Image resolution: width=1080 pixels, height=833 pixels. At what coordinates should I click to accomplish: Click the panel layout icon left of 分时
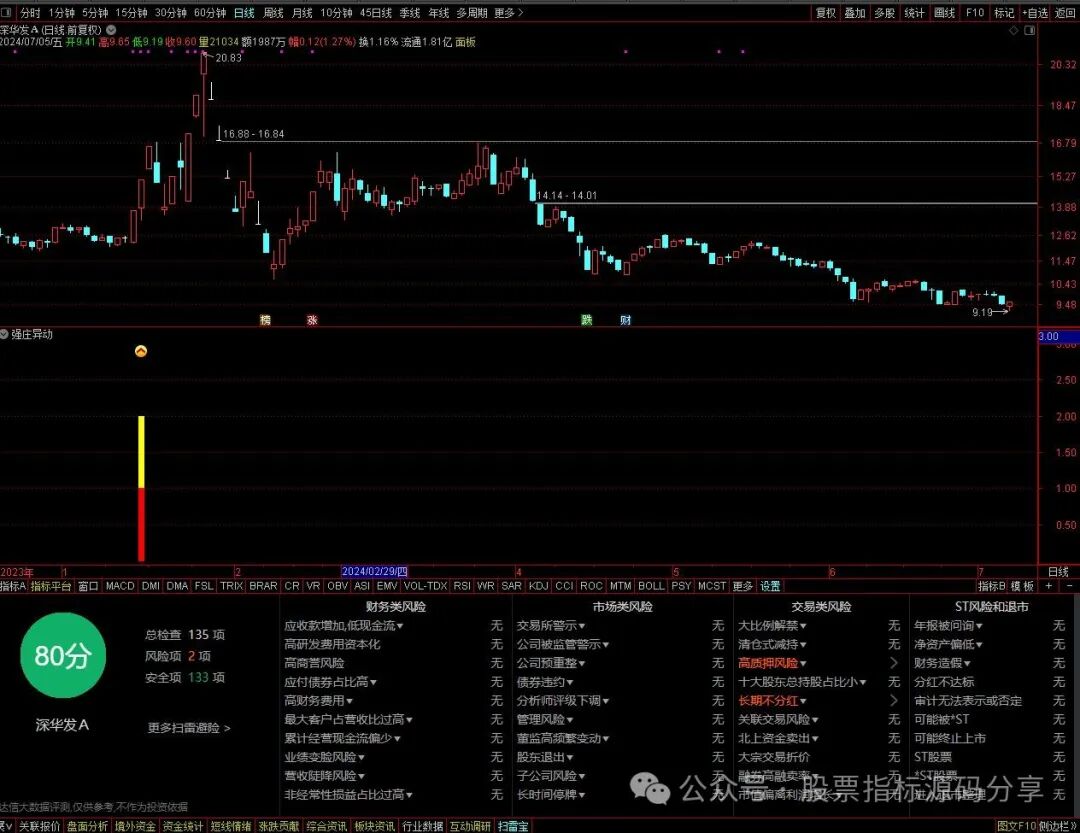point(7,12)
